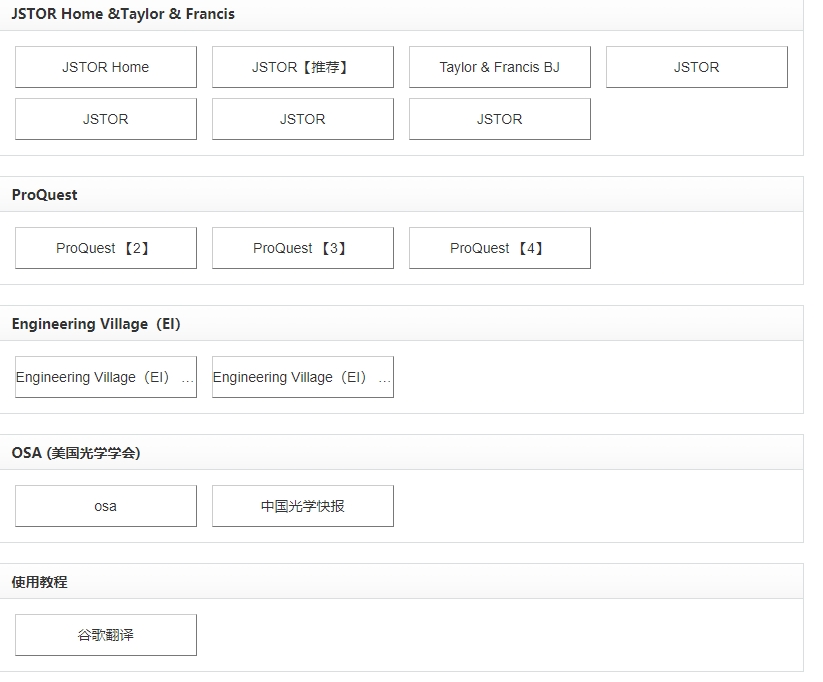Screen dimensions: 823x682
Task: Click the 使用教程 section heading
Action: [x=39, y=582]
